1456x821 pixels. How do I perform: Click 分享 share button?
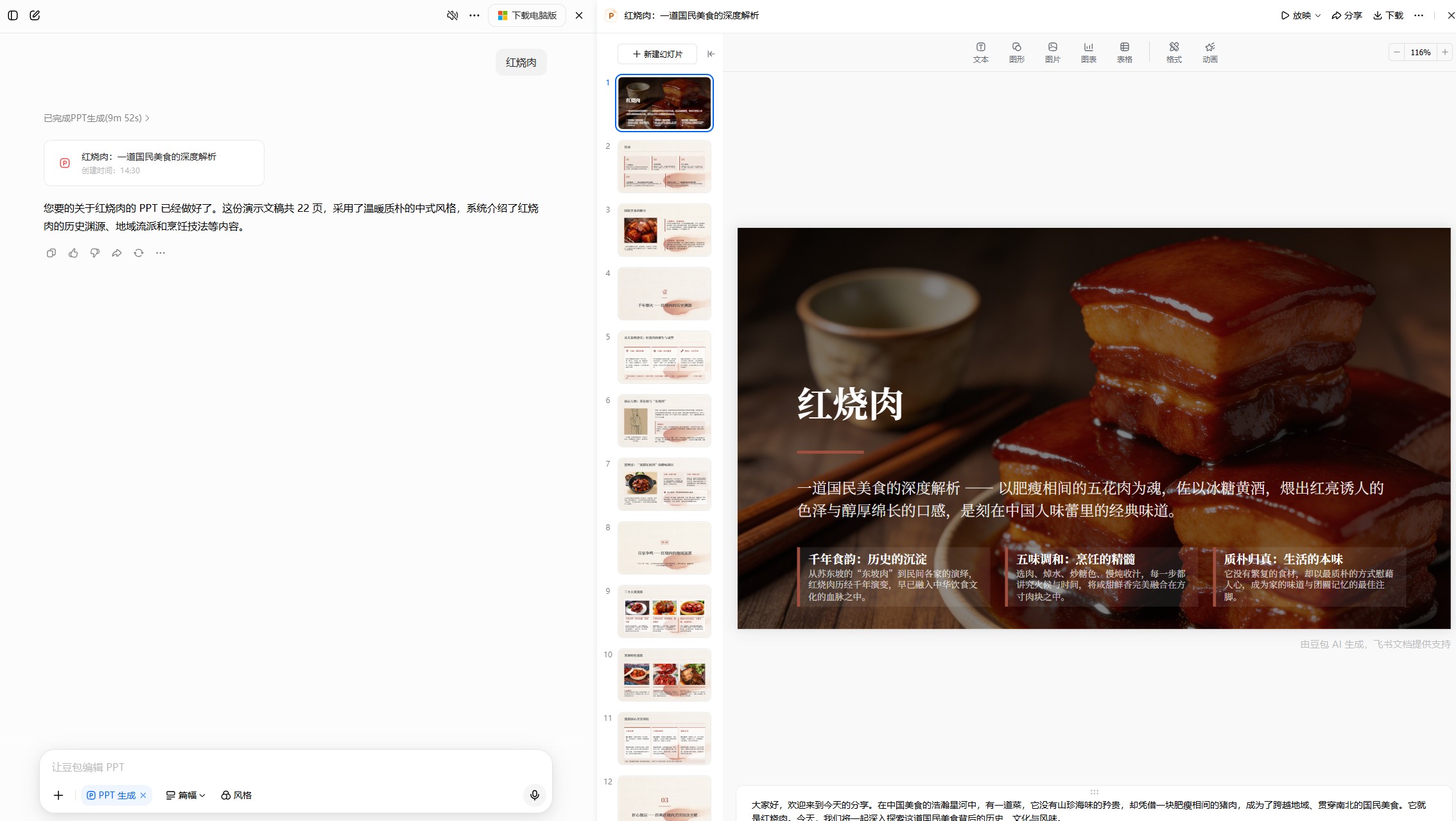point(1347,15)
